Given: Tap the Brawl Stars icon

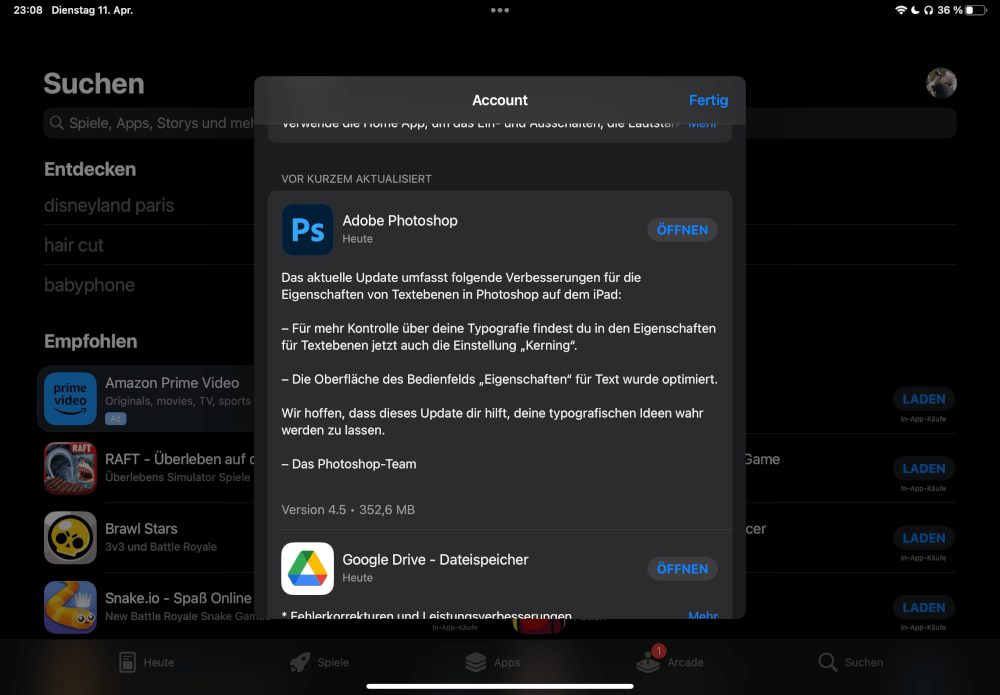Looking at the screenshot, I should pyautogui.click(x=70, y=538).
